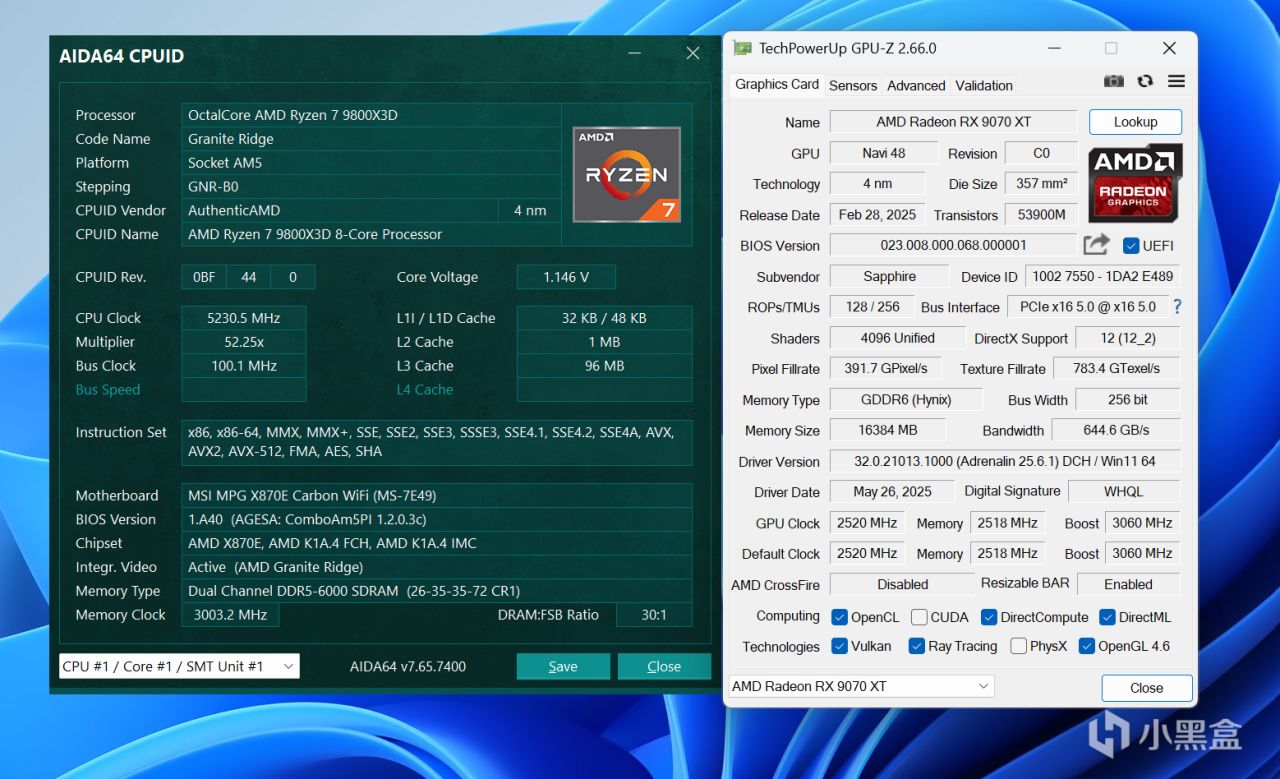Click the Device ID value

(x=1102, y=277)
